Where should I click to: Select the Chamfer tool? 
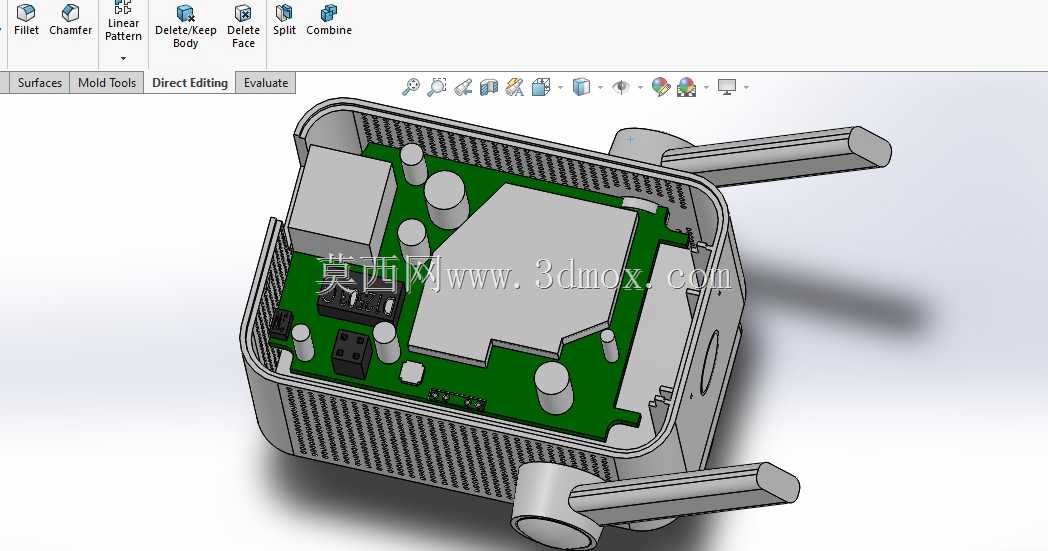click(70, 20)
